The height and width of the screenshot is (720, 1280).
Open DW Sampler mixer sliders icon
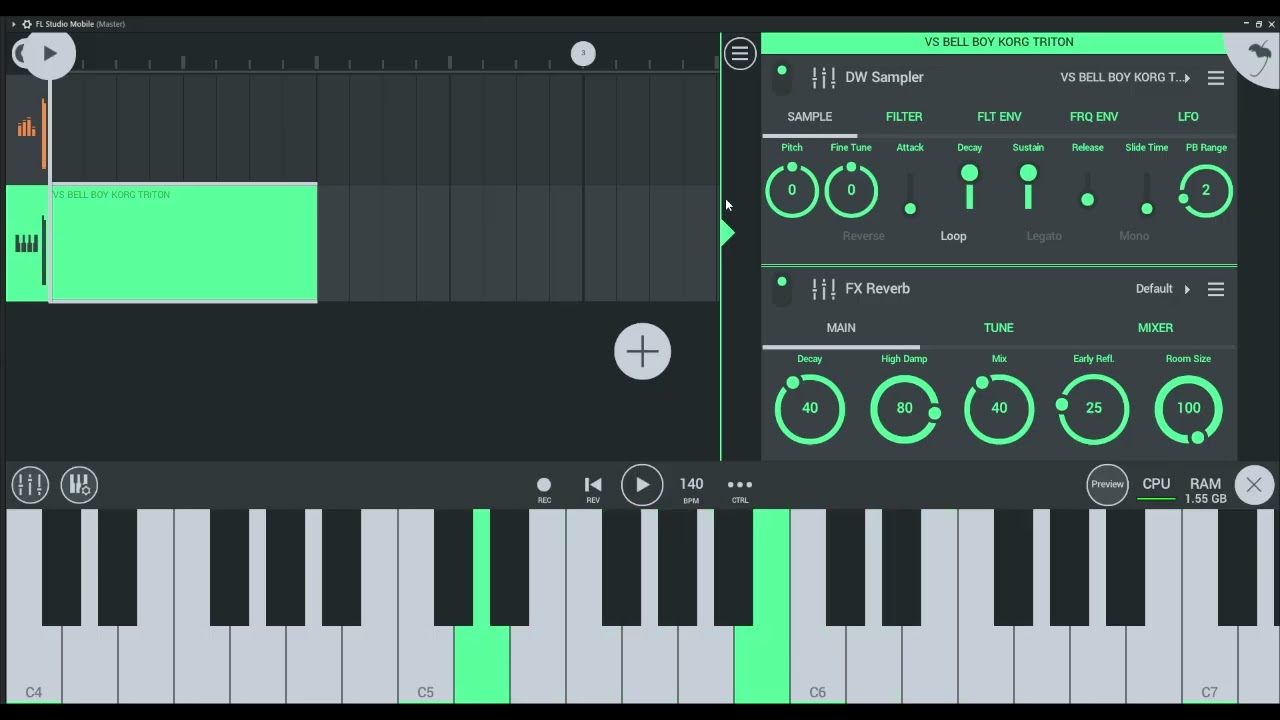point(823,77)
